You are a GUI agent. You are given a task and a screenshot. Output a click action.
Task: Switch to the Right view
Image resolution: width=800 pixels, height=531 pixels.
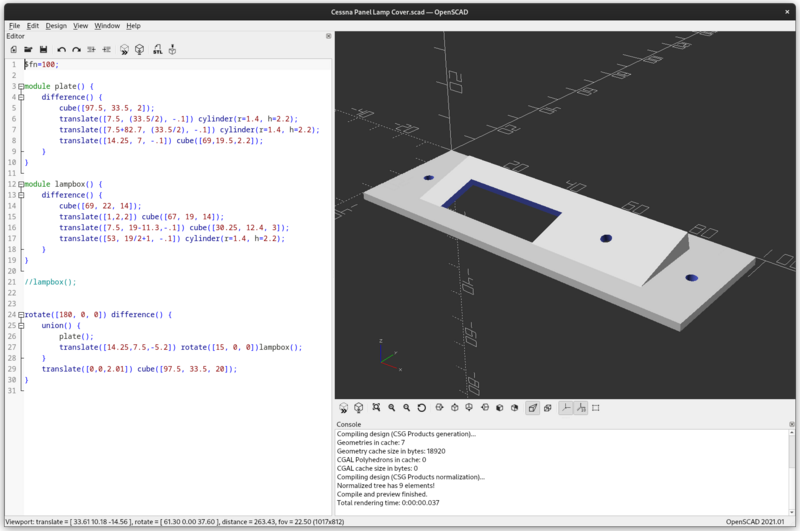click(439, 408)
